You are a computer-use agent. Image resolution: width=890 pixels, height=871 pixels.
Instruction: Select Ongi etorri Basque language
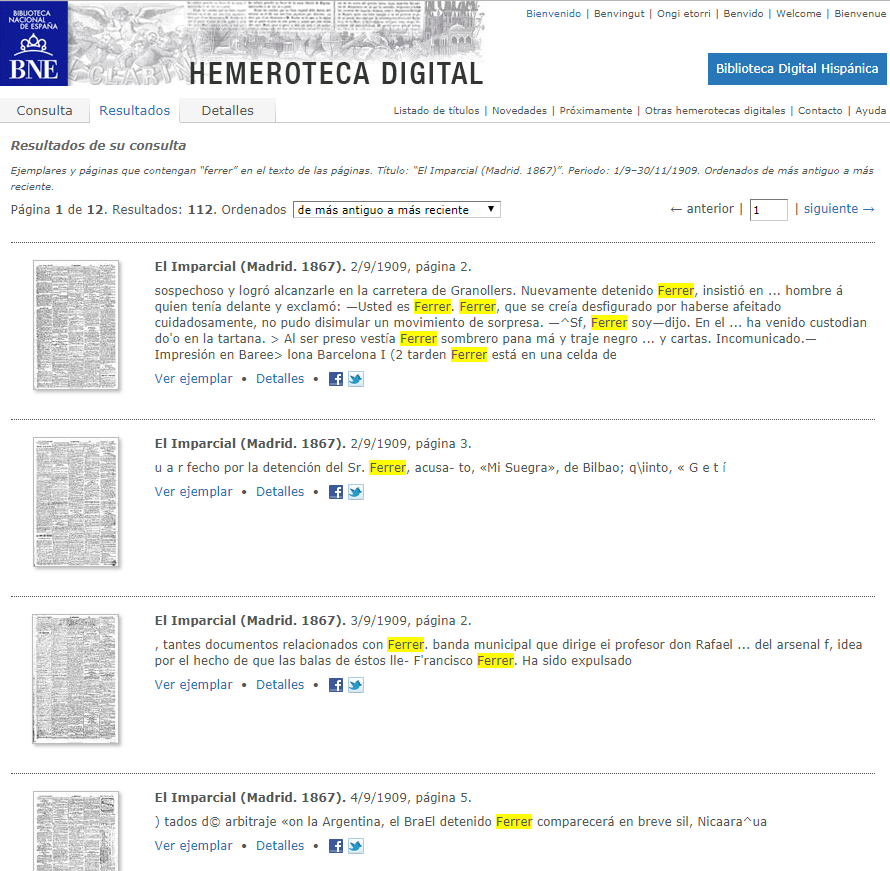pyautogui.click(x=684, y=14)
